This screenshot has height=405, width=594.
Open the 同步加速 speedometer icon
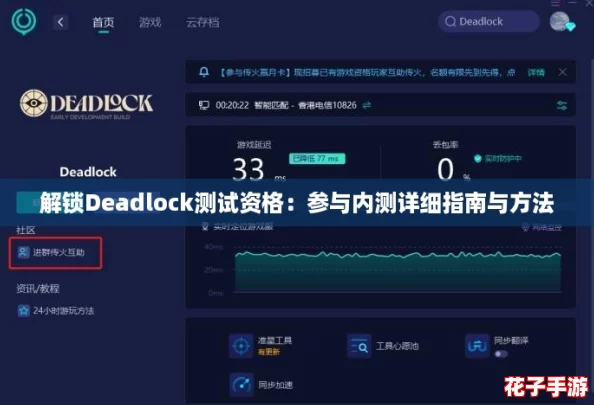click(x=241, y=385)
